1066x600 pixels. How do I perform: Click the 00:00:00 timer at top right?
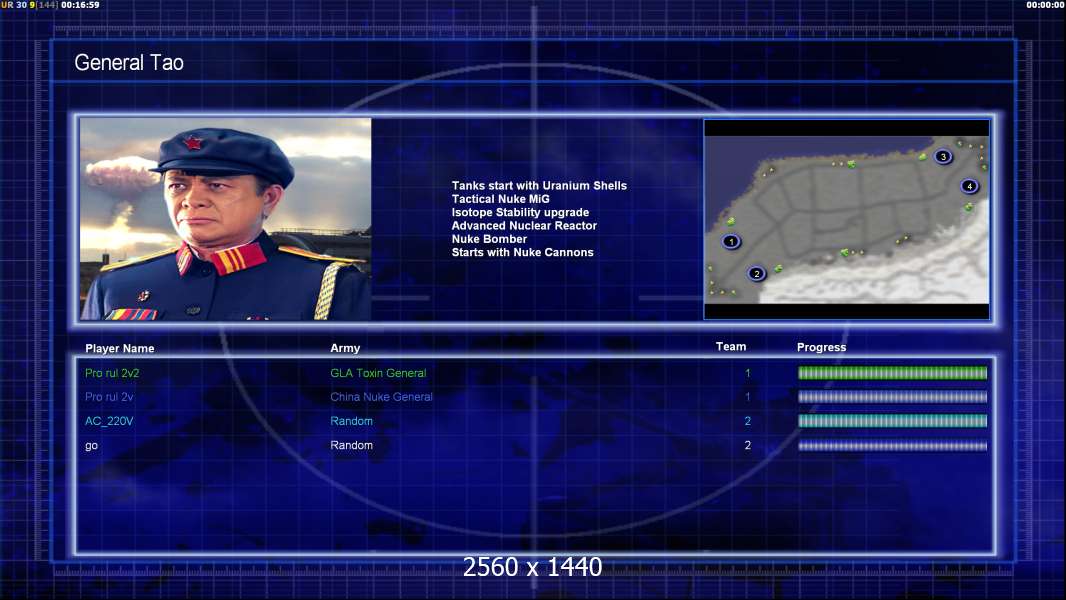[1046, 5]
